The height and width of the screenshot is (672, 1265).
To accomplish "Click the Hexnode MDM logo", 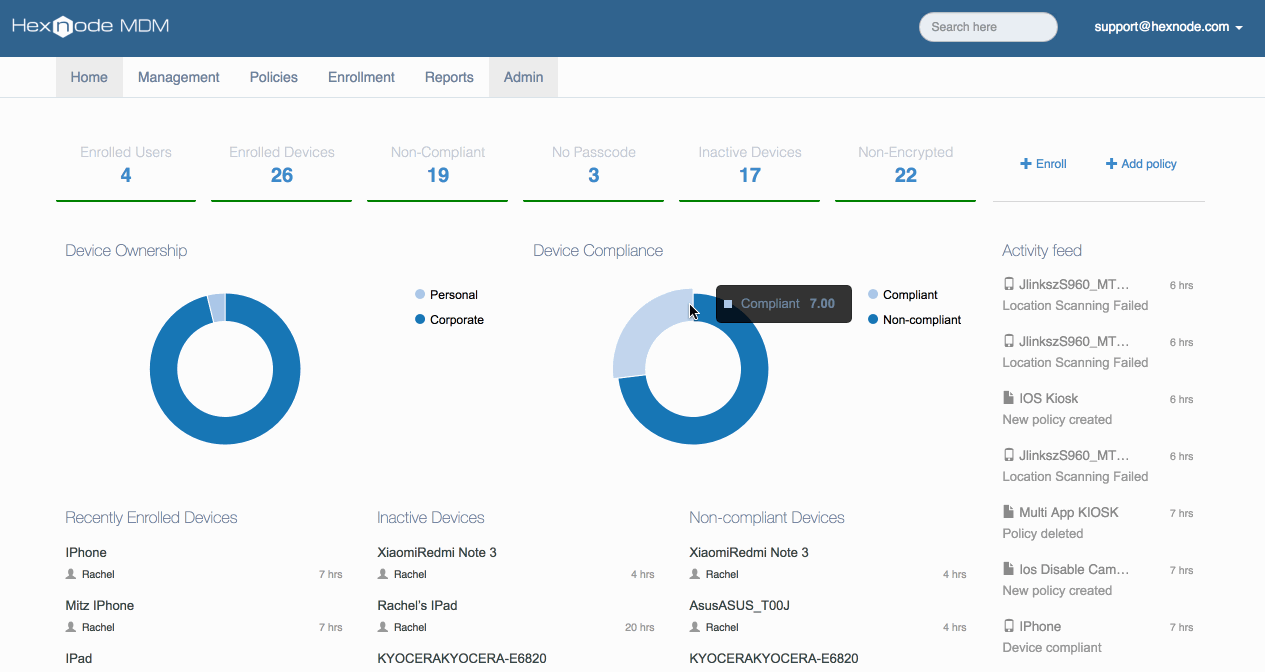I will (90, 26).
